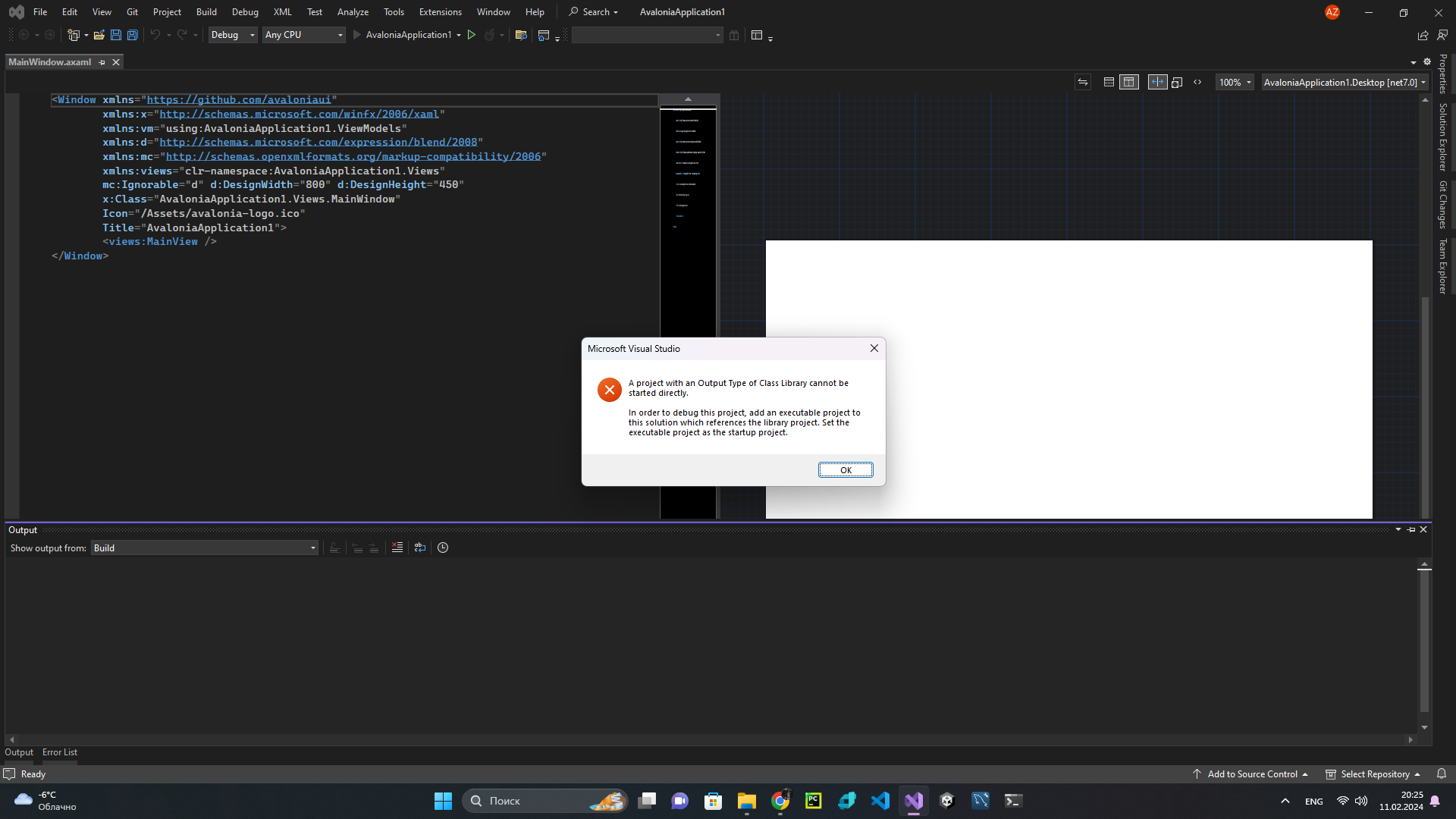Viewport: 1456px width, 819px height.
Task: Open the winfx/2006/xaml schema link
Action: coord(299,115)
